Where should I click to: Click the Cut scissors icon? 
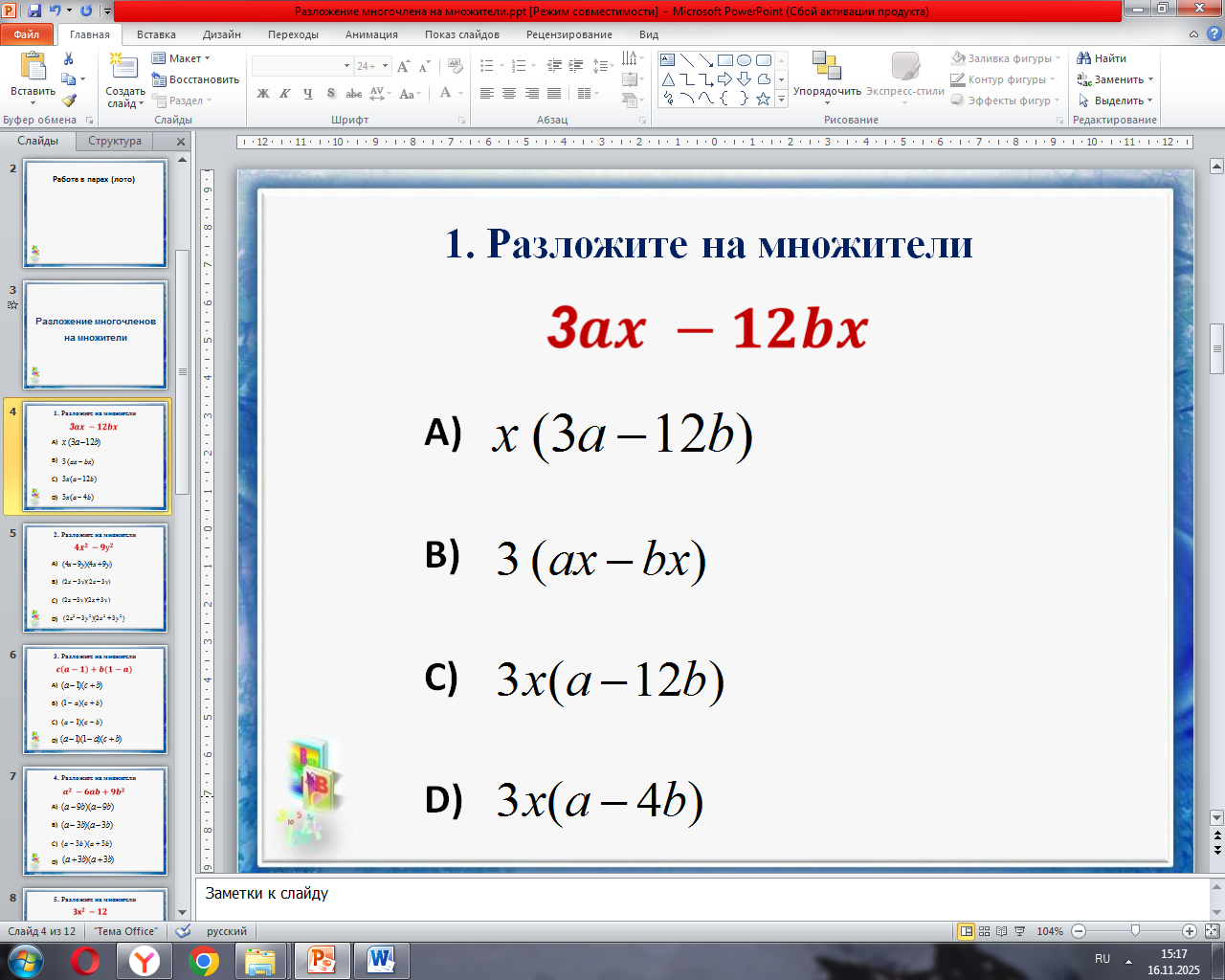tap(69, 58)
